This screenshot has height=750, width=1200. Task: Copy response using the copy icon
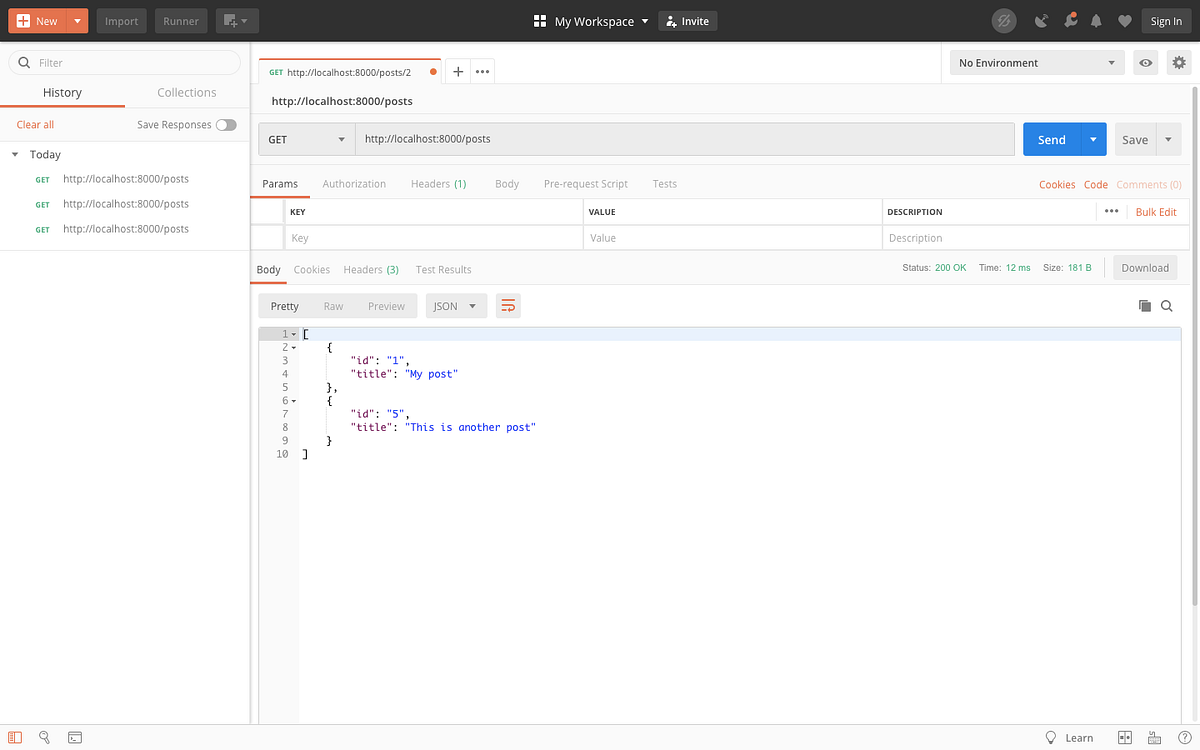coord(1145,306)
